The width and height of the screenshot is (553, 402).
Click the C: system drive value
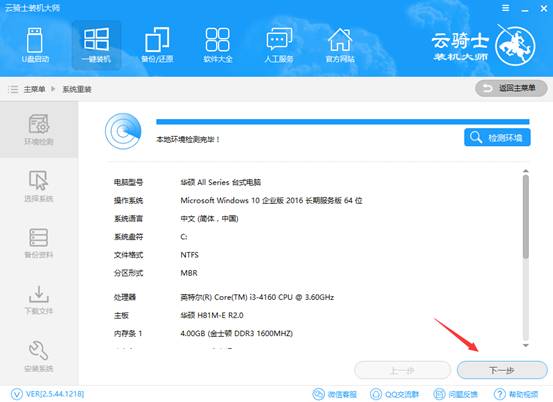coord(184,237)
